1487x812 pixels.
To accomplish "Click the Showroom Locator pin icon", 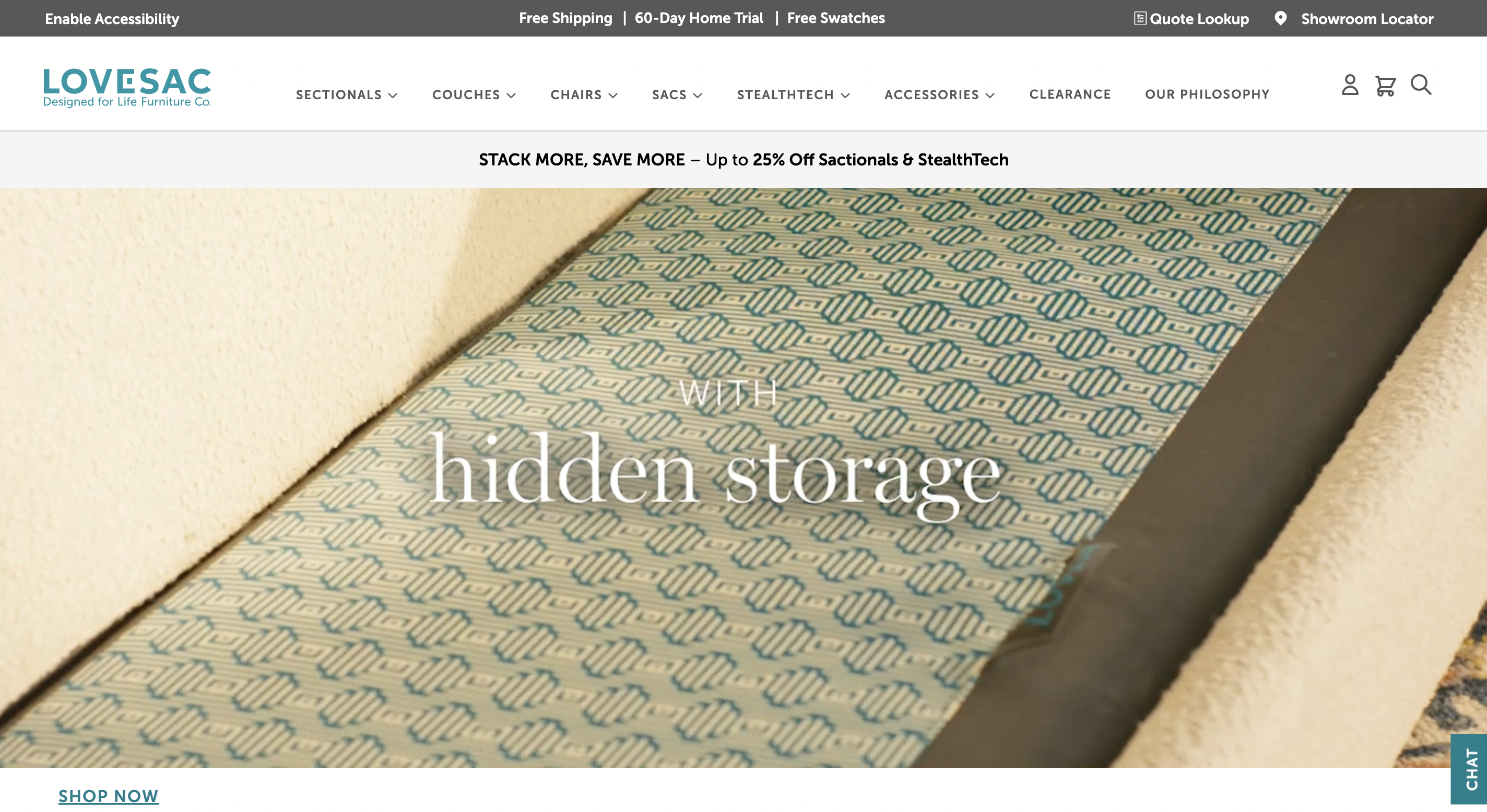I will tap(1280, 18).
